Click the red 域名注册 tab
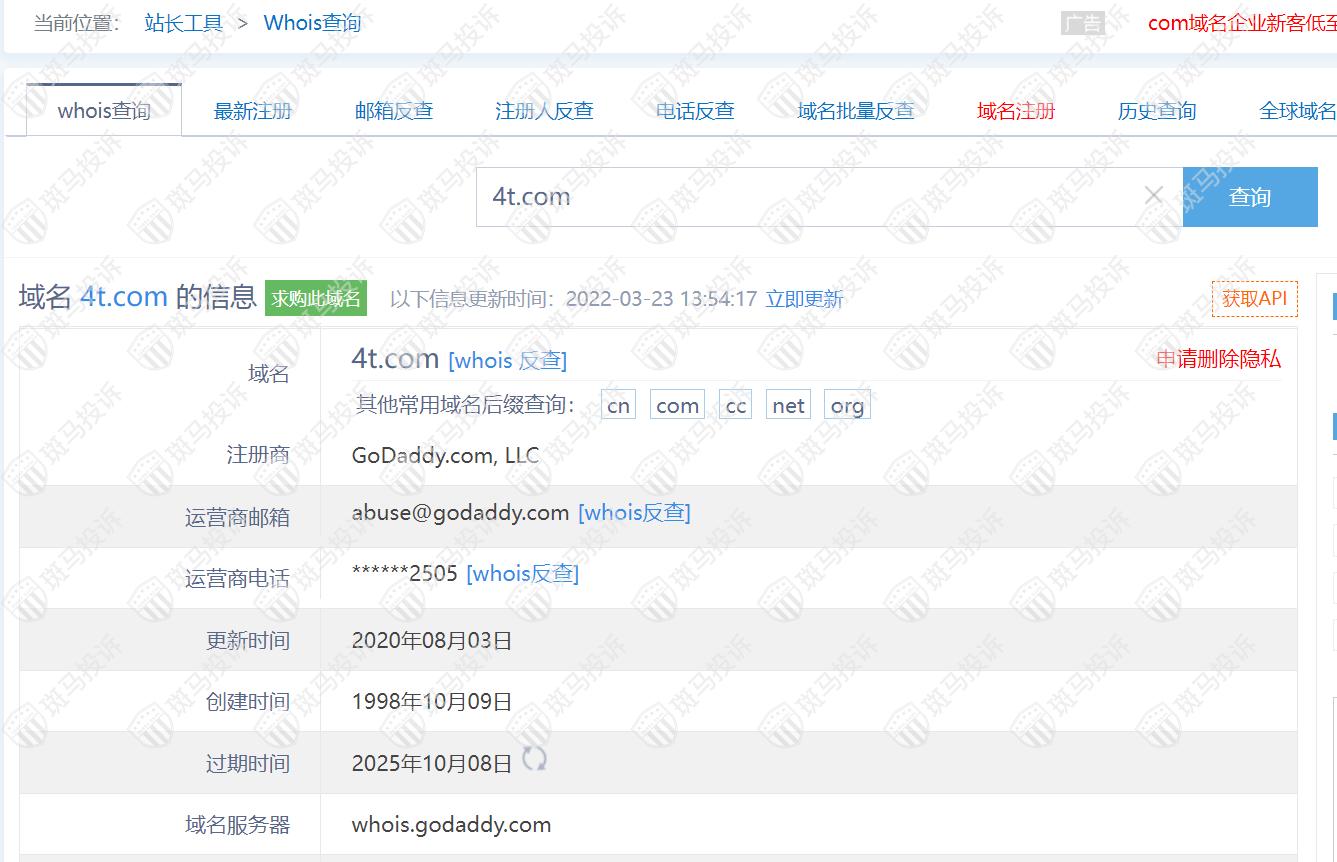This screenshot has width=1337, height=862. 1016,111
